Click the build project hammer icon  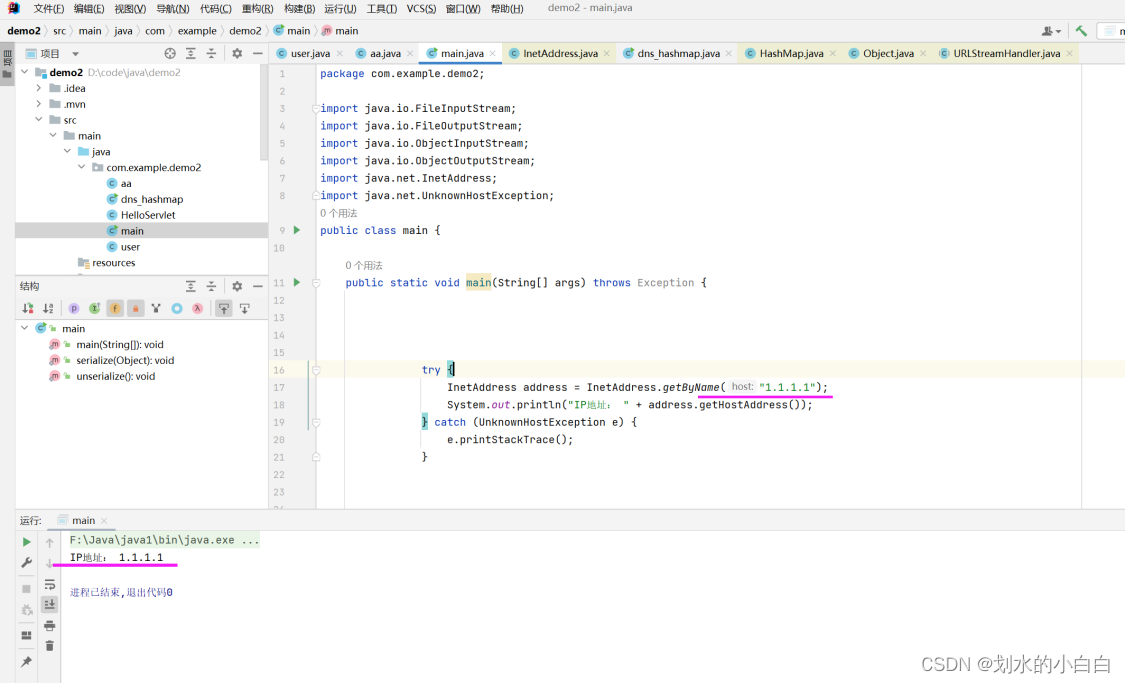[x=1081, y=31]
